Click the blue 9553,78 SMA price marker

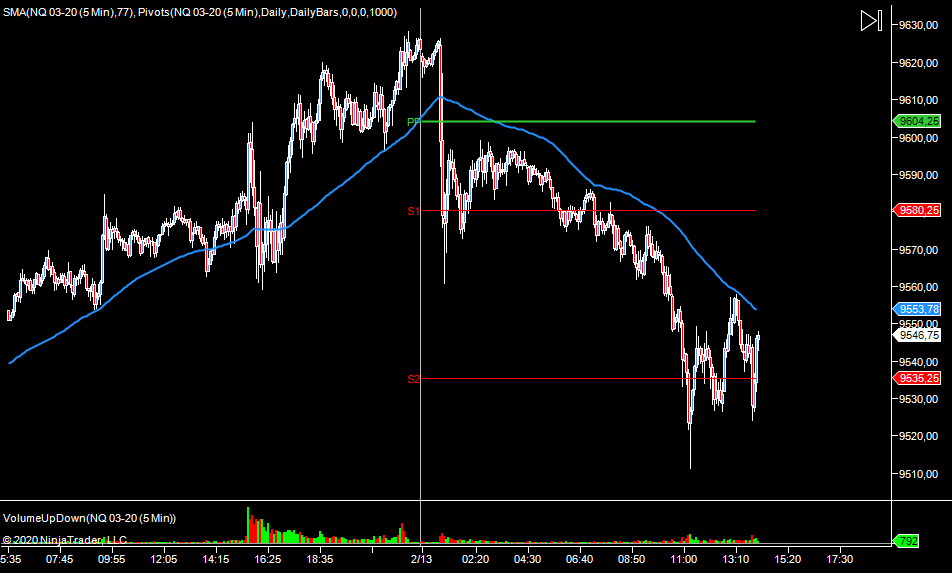(x=917, y=309)
